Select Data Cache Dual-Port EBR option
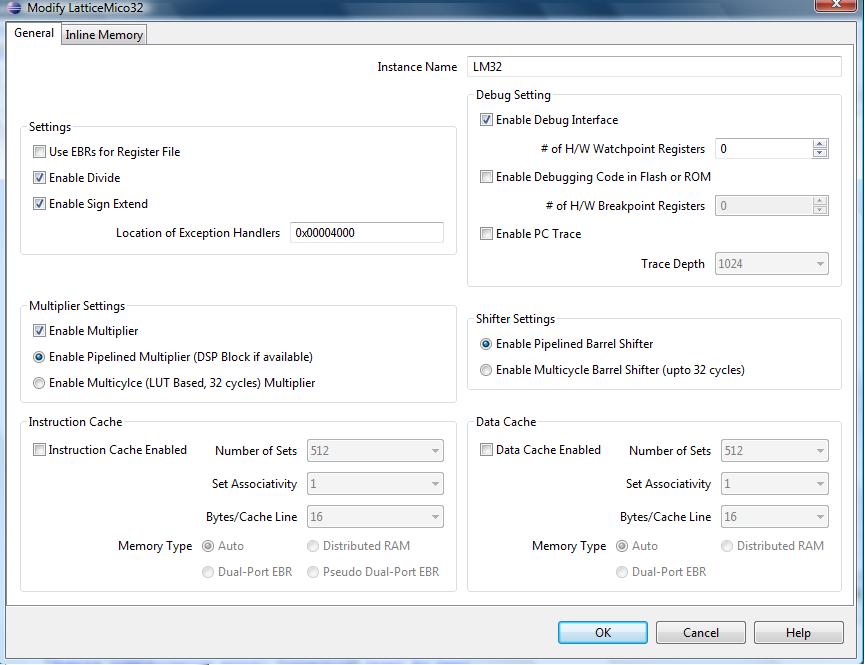865x665 pixels. coord(622,572)
